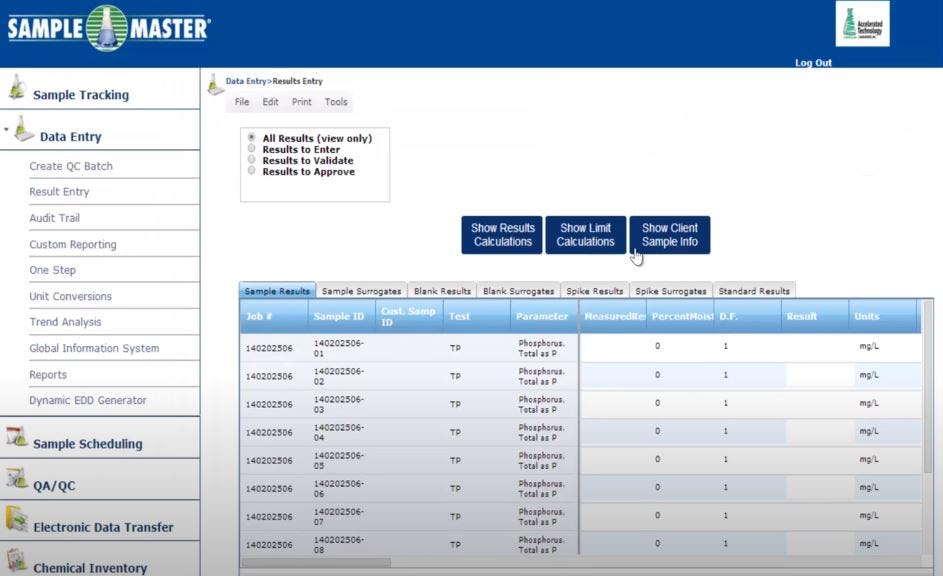943x576 pixels.
Task: Click the Sample Master logo
Action: click(x=105, y=27)
